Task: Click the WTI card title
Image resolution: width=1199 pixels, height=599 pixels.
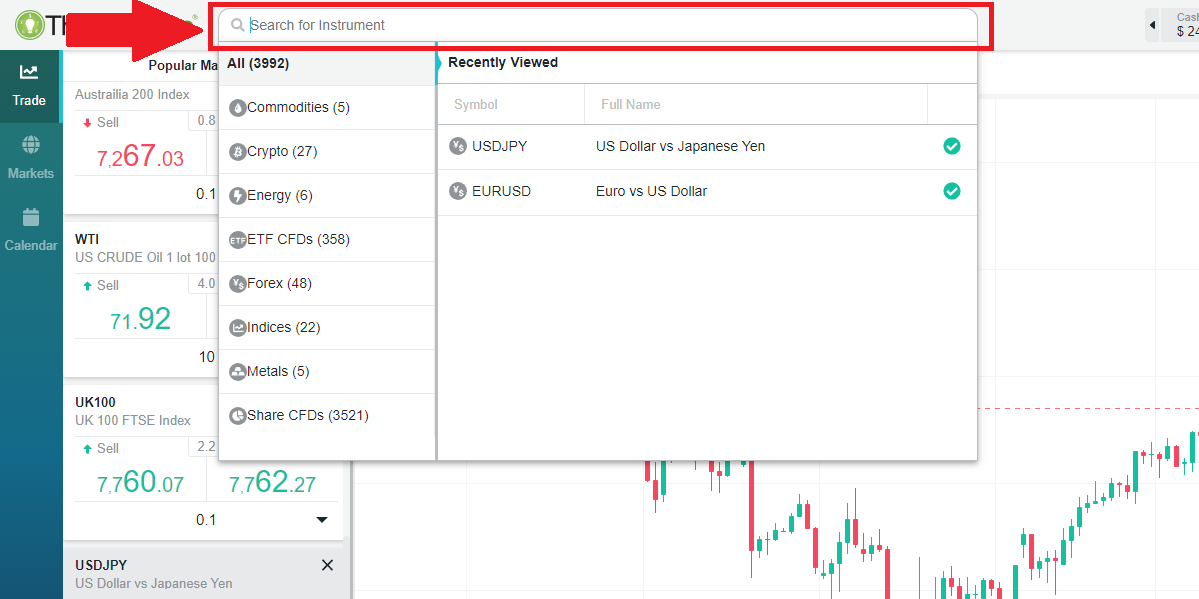Action: click(87, 239)
